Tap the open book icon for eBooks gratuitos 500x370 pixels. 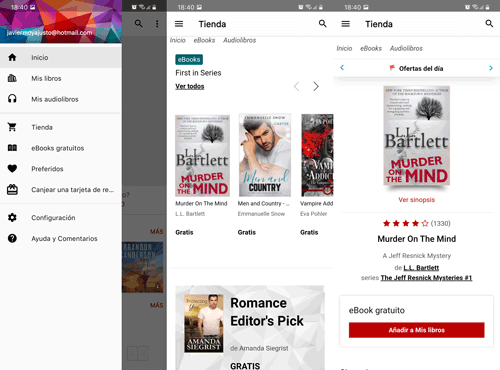[12, 148]
